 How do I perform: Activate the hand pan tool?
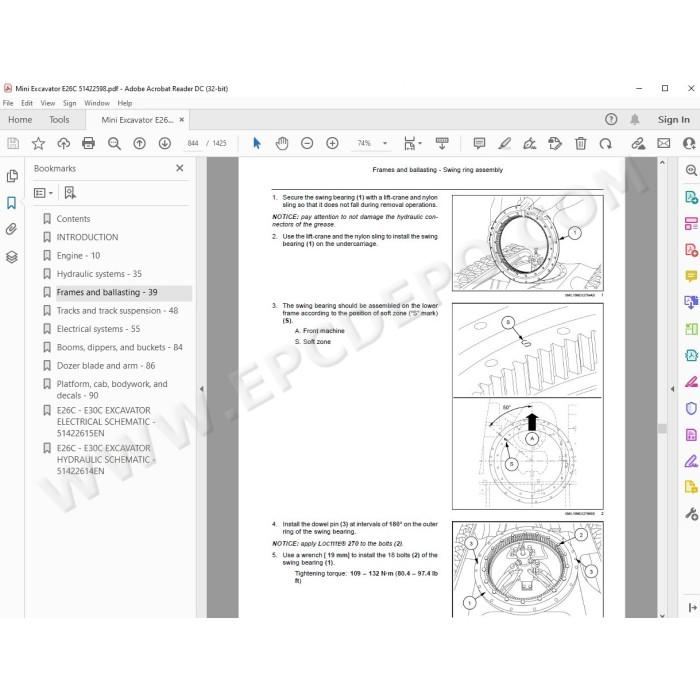pyautogui.click(x=282, y=143)
